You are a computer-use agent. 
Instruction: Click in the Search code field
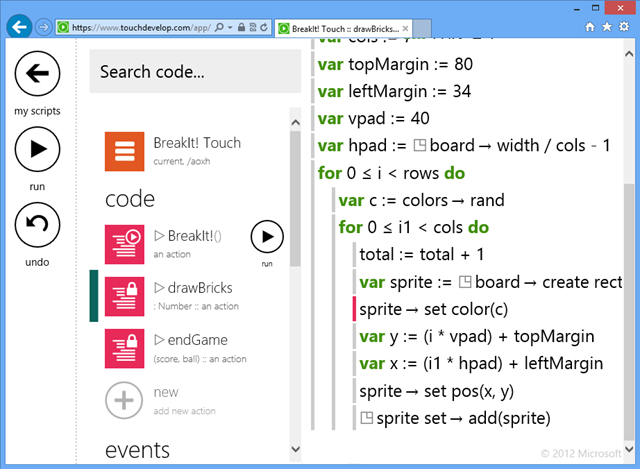[x=195, y=71]
